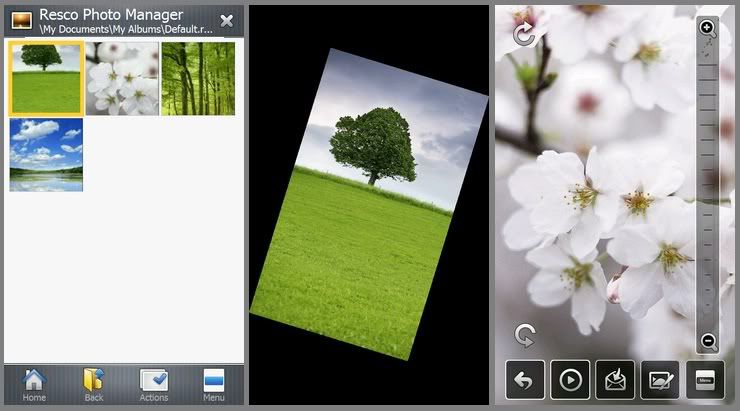Open the viewer Menu button
This screenshot has height=411, width=740.
coord(705,380)
